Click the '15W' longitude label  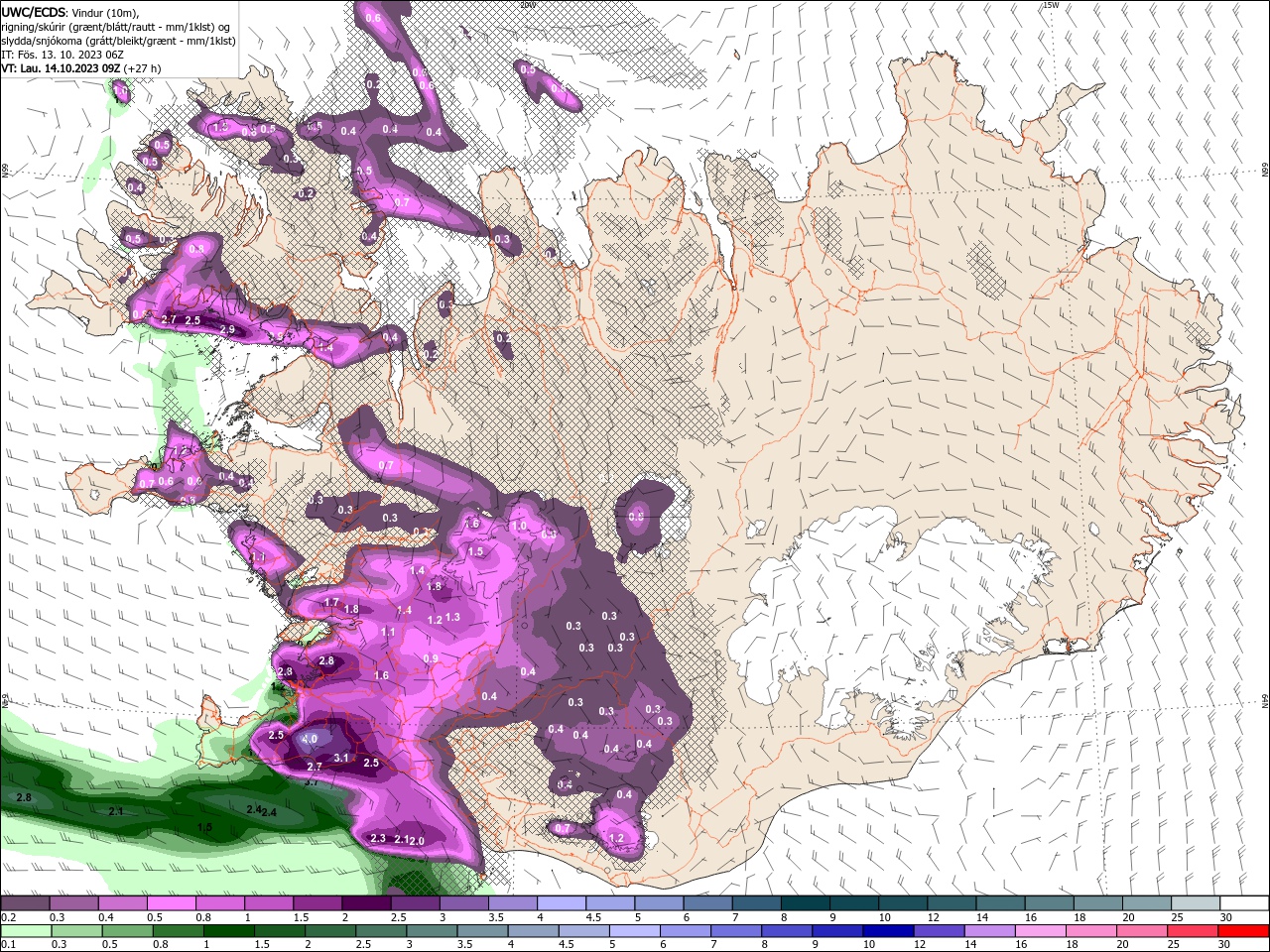1050,5
